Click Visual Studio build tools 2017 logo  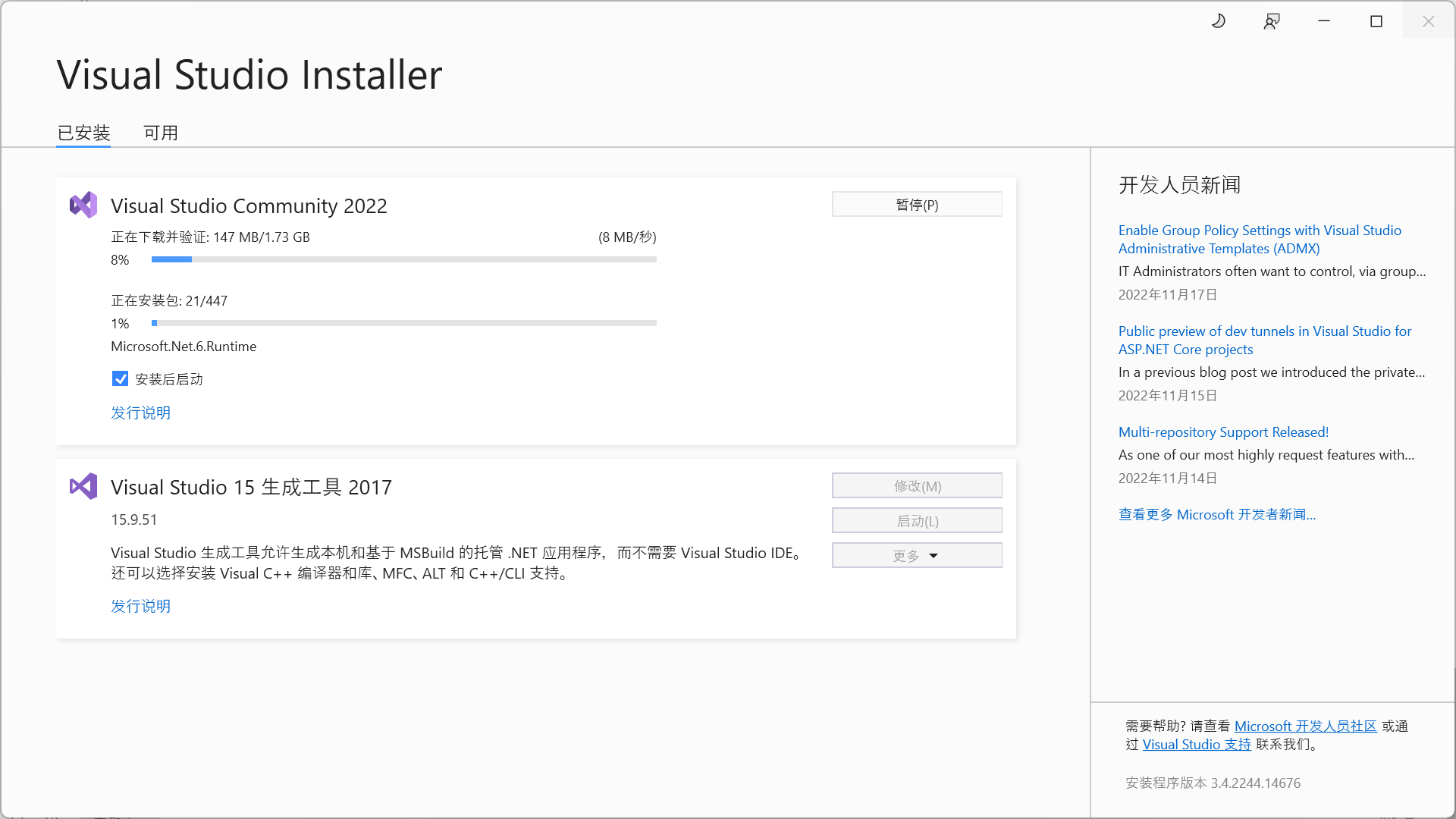(83, 486)
